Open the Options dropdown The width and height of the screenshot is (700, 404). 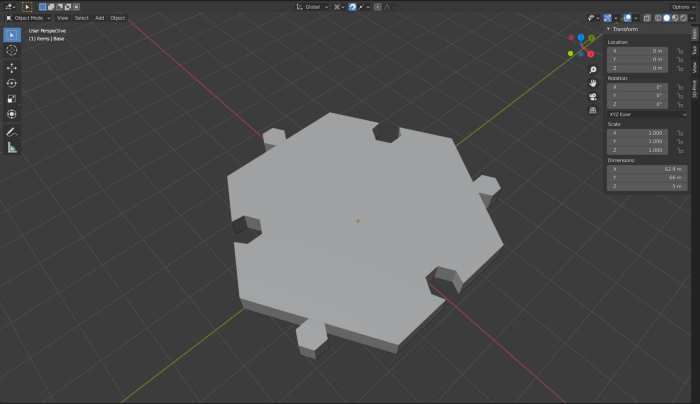683,7
